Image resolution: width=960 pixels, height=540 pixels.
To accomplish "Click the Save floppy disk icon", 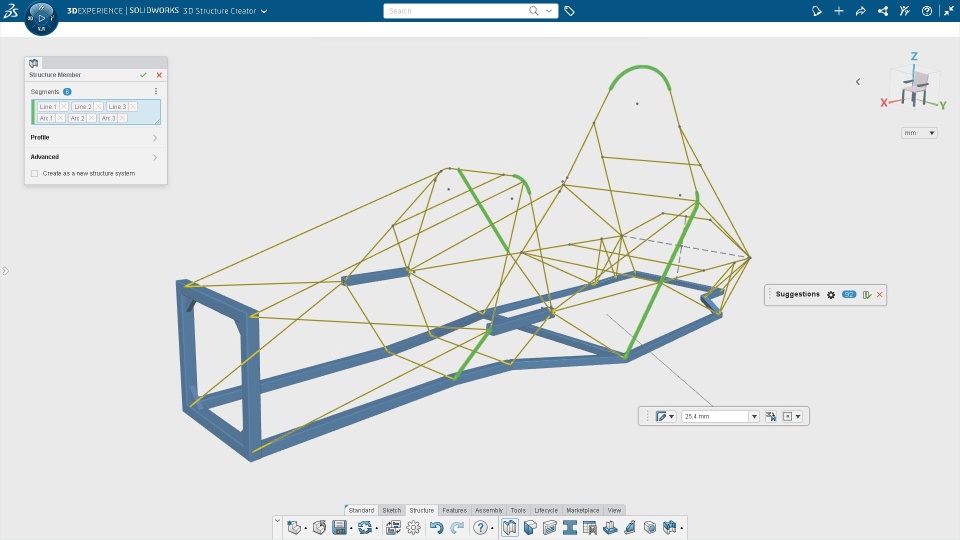I will point(339,527).
